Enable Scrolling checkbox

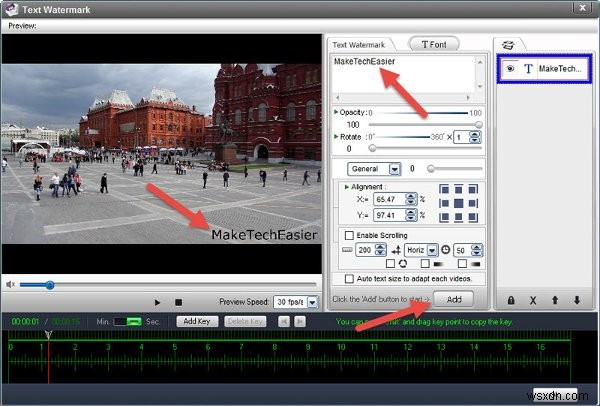[349, 235]
